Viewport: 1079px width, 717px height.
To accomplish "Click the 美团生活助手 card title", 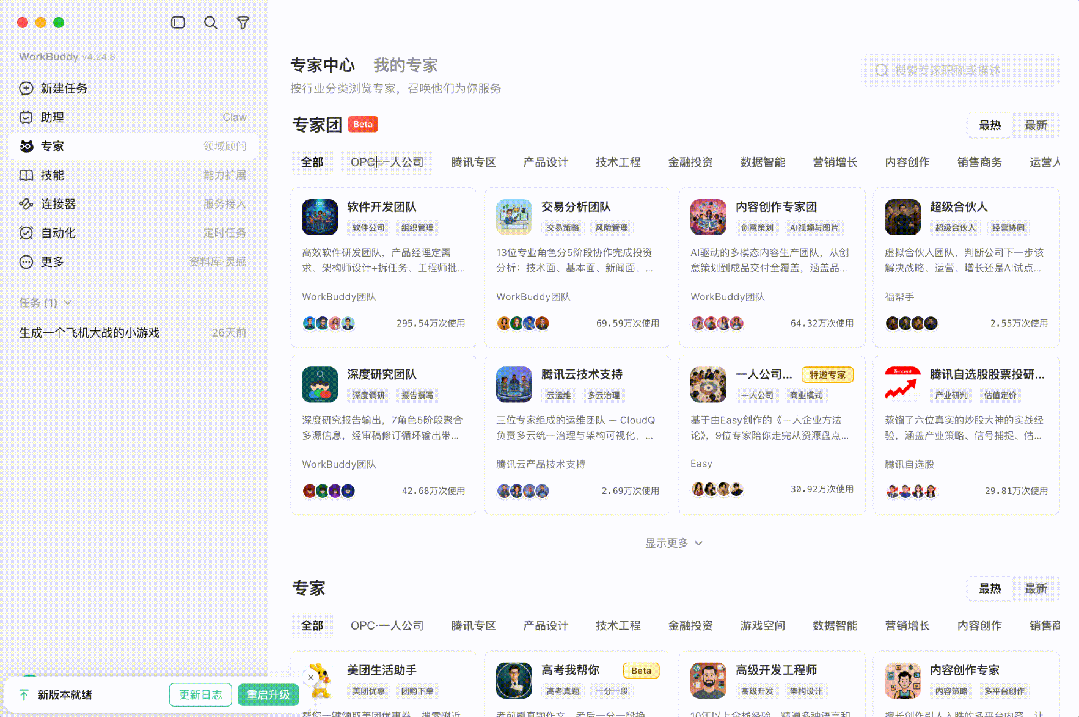I will 382,670.
